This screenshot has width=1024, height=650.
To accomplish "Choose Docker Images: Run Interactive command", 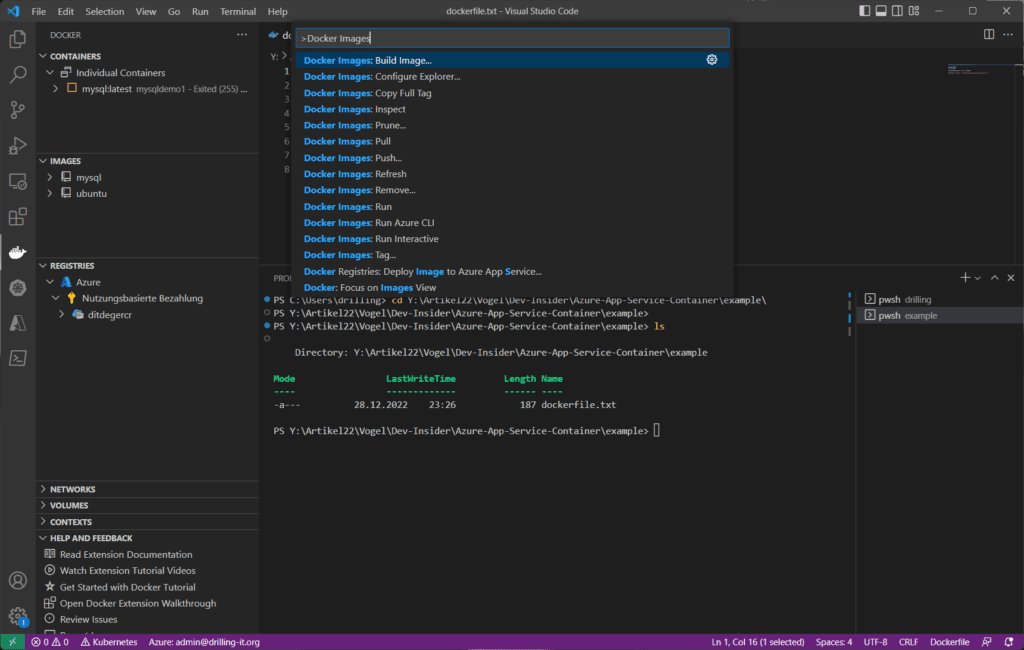I will [513, 239].
